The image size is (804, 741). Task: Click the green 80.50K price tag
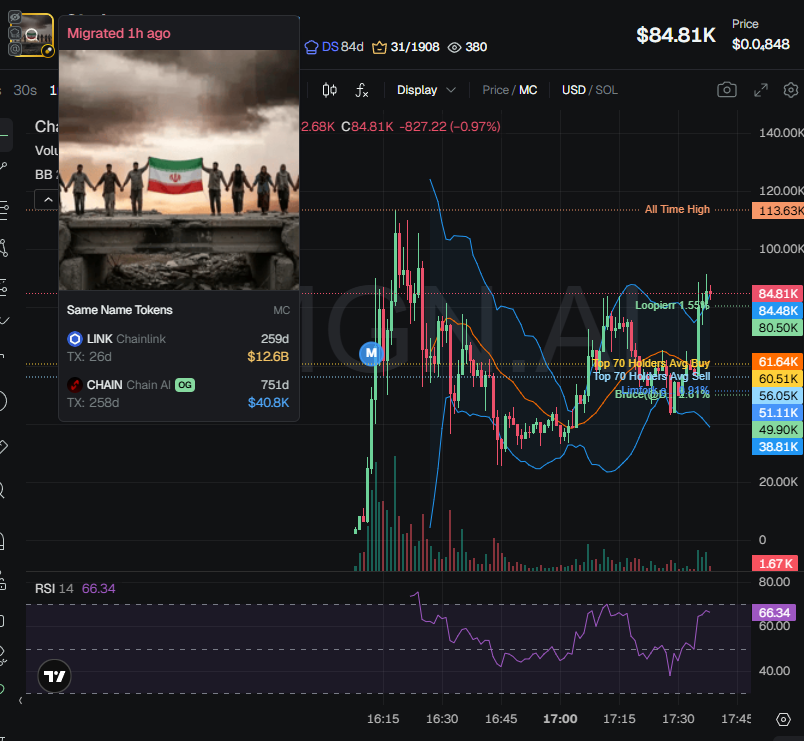pos(778,327)
